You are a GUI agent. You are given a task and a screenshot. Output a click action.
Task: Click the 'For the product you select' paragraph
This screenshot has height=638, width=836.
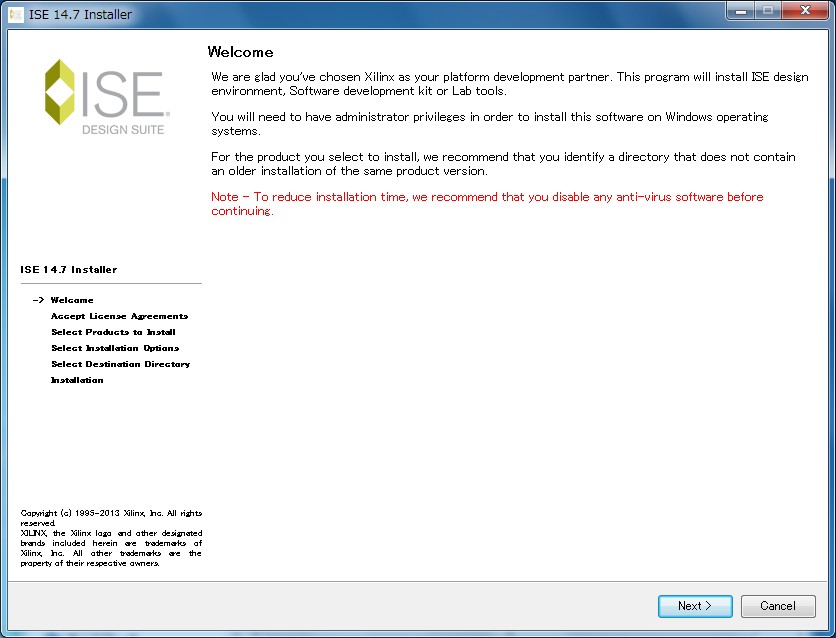(x=503, y=164)
